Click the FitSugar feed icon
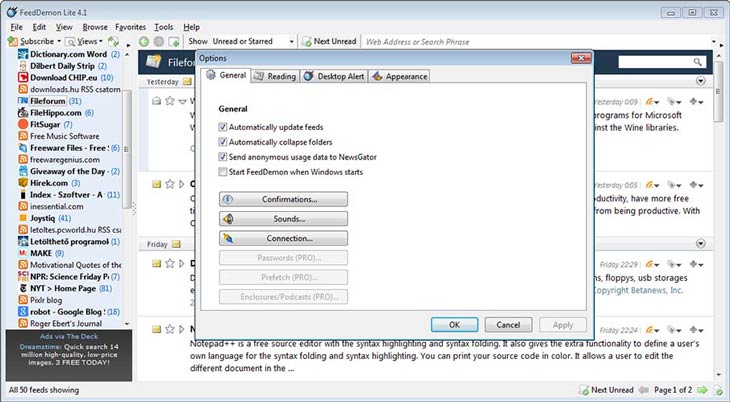The image size is (730, 402). pyautogui.click(x=22, y=125)
